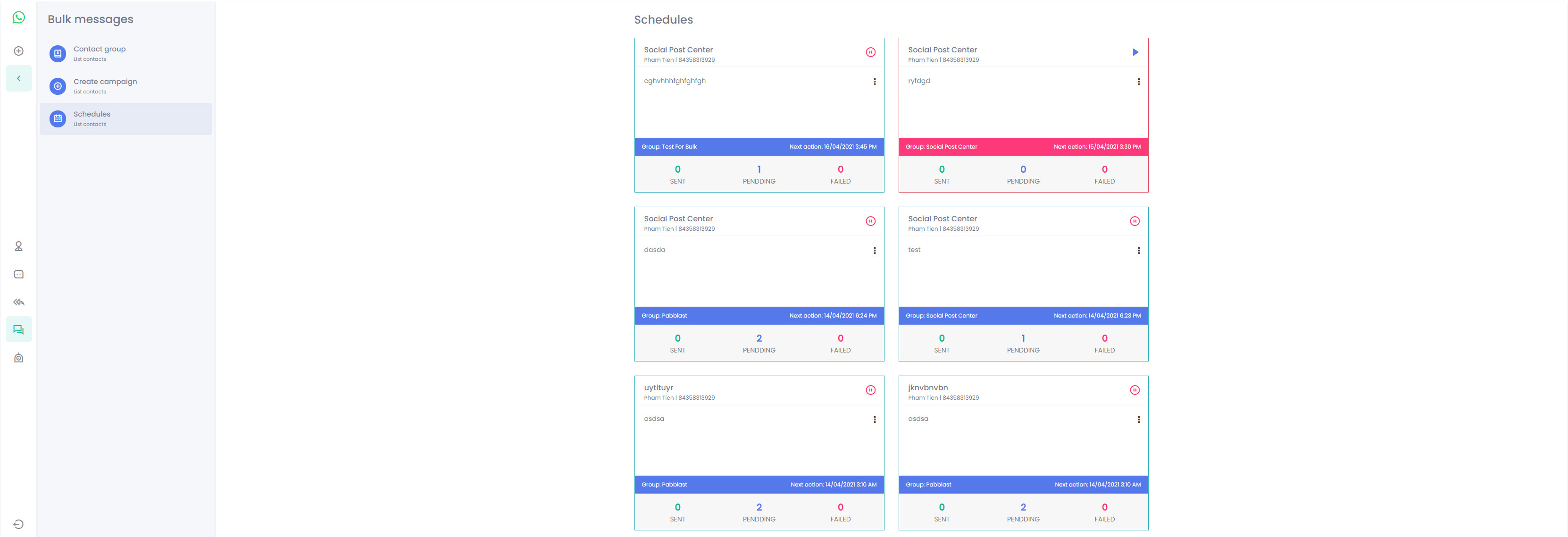The image size is (1568, 537).
Task: Collapse sidebar with left chevron button
Action: (x=19, y=78)
